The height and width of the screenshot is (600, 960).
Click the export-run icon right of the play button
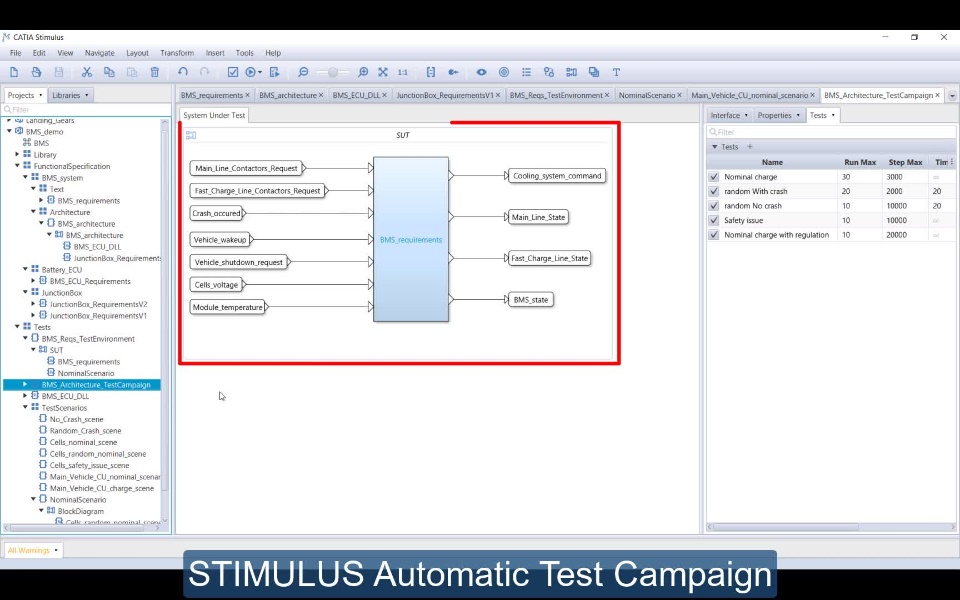pos(274,72)
